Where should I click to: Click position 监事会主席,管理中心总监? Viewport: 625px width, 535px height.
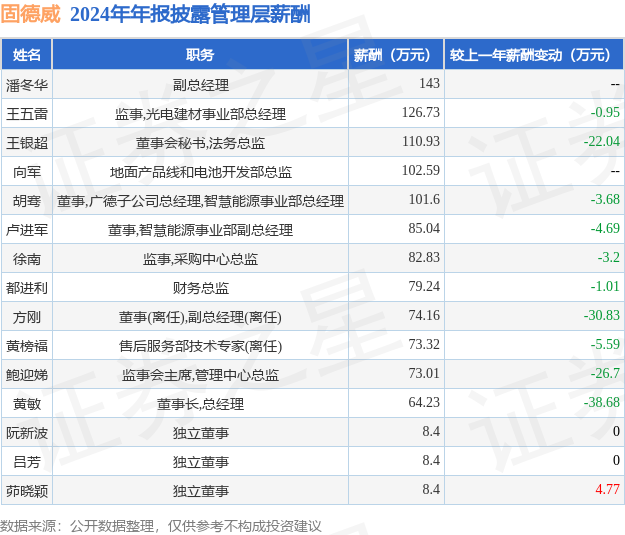point(200,375)
